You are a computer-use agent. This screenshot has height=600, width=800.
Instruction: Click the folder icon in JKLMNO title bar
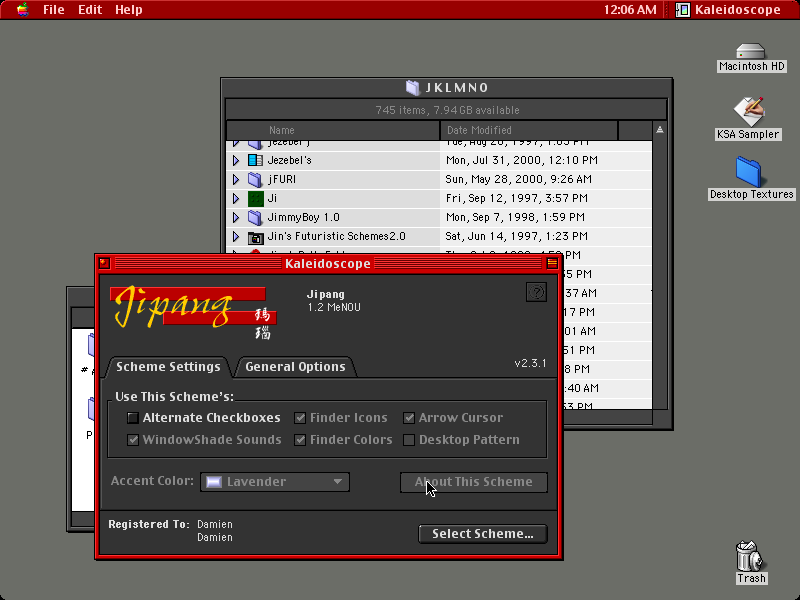pyautogui.click(x=412, y=88)
